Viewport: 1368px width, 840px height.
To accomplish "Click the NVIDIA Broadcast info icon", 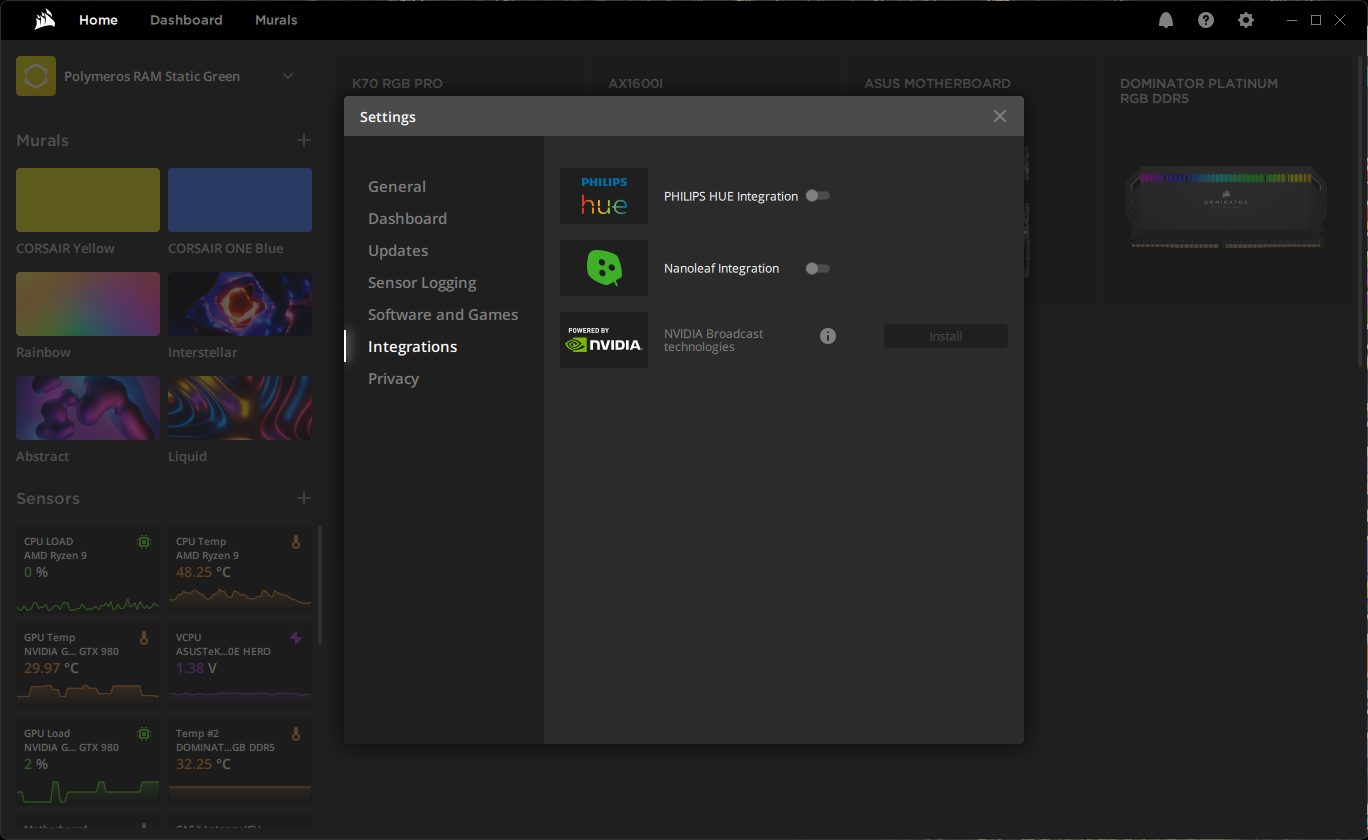I will point(828,336).
